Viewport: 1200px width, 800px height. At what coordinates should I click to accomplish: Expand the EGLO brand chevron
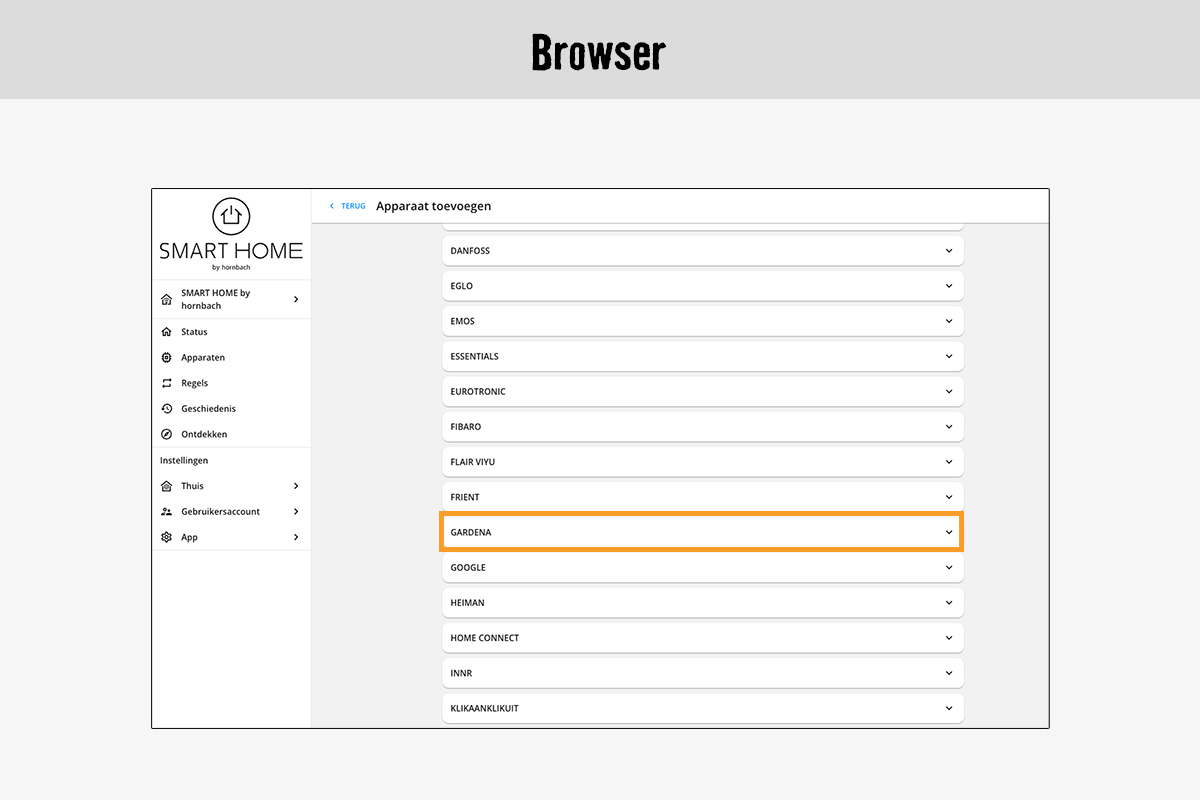tap(949, 286)
